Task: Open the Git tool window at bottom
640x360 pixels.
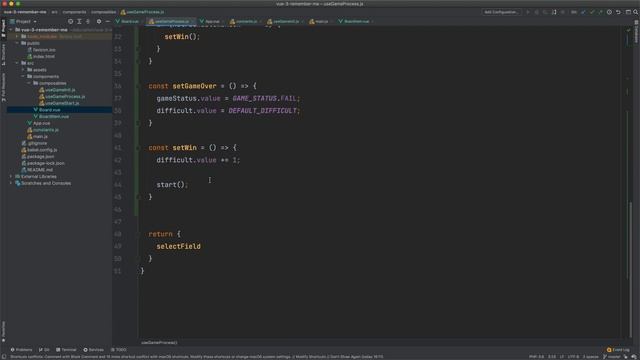Action: pos(44,350)
